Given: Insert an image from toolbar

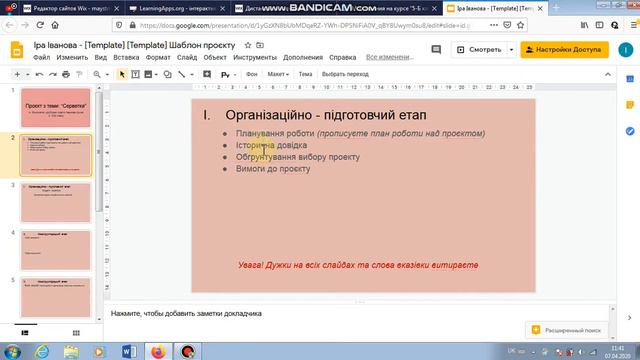Looking at the screenshot, I should [148, 74].
